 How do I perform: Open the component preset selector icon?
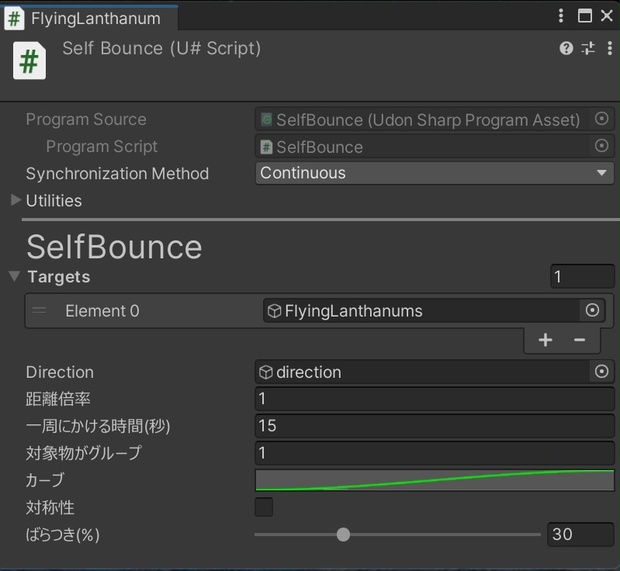pyautogui.click(x=588, y=48)
